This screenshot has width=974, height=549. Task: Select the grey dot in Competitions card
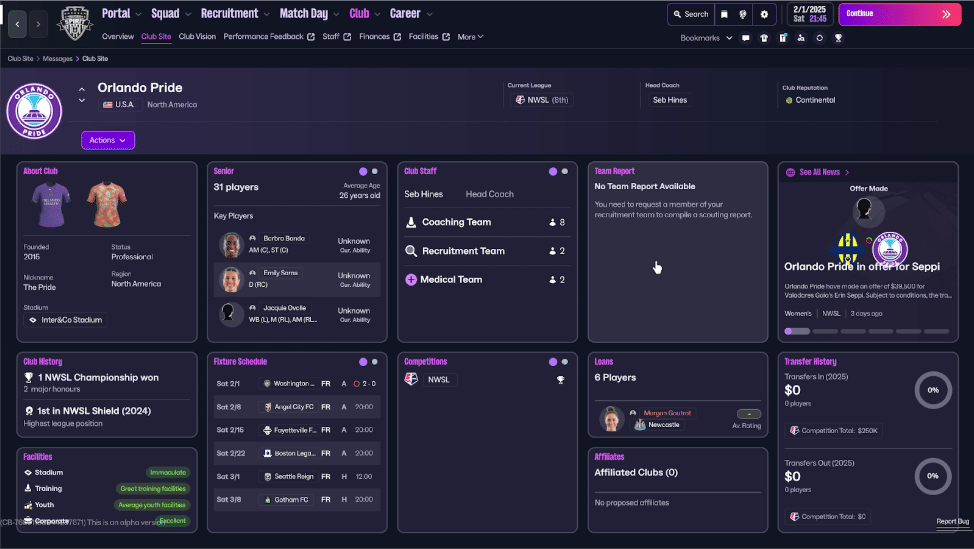565,361
